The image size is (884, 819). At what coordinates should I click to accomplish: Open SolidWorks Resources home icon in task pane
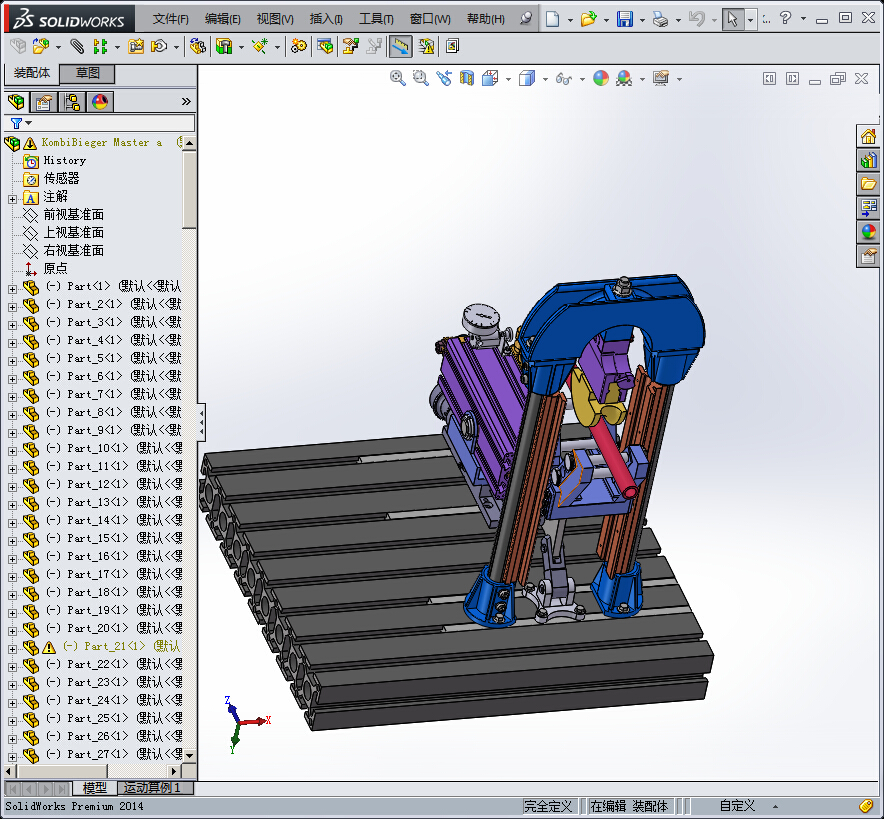click(868, 138)
